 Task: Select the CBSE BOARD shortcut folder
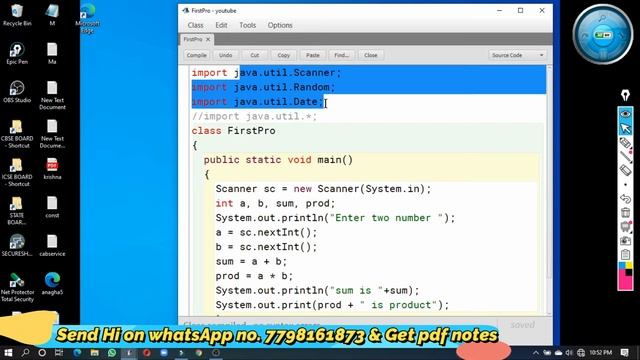coord(17,134)
